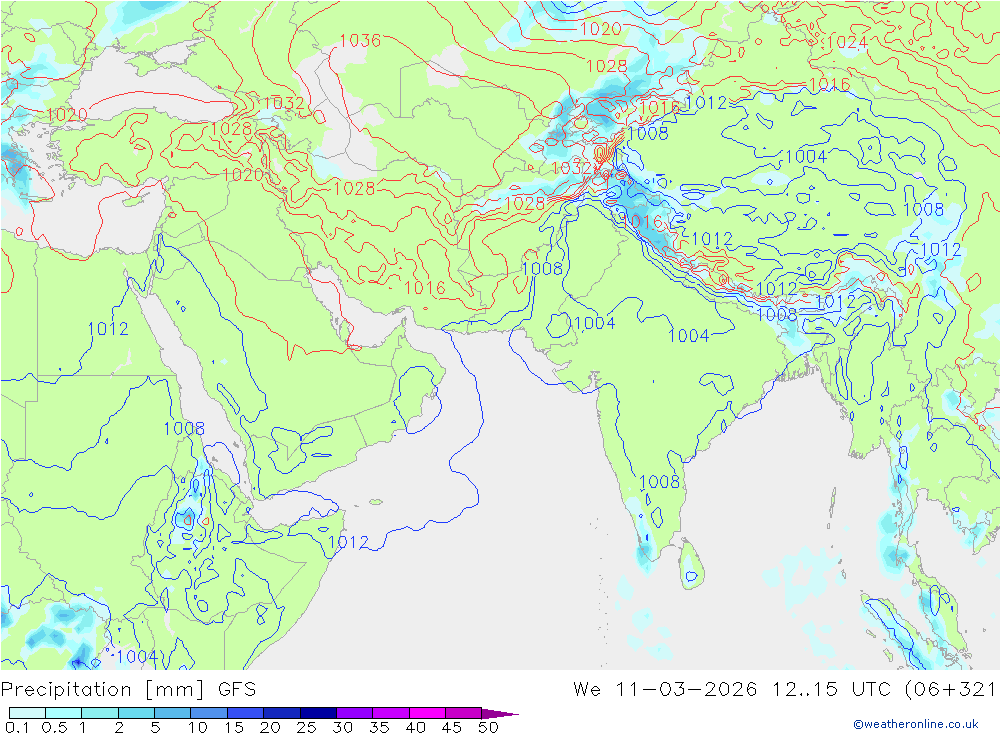Click the red '1036' isobar label

360,41
